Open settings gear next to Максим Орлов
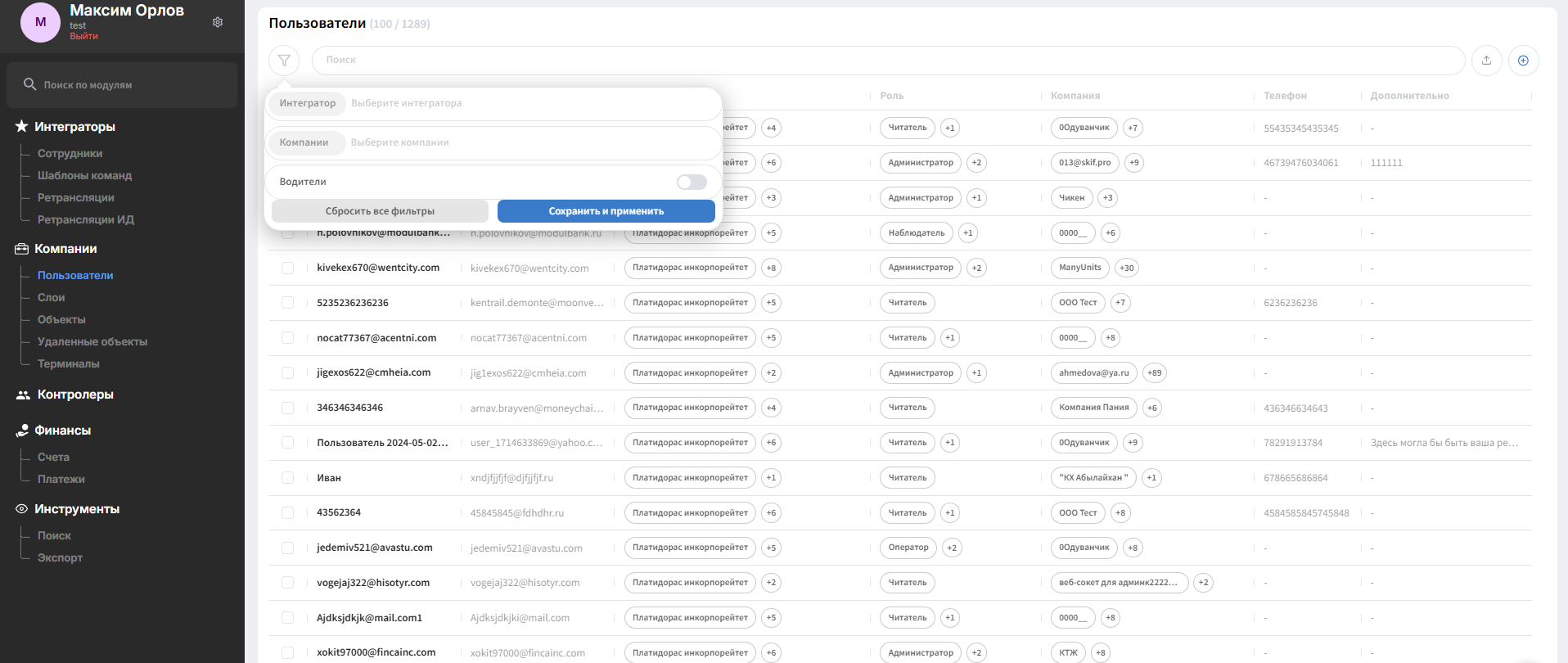The width and height of the screenshot is (1568, 663). 218,22
